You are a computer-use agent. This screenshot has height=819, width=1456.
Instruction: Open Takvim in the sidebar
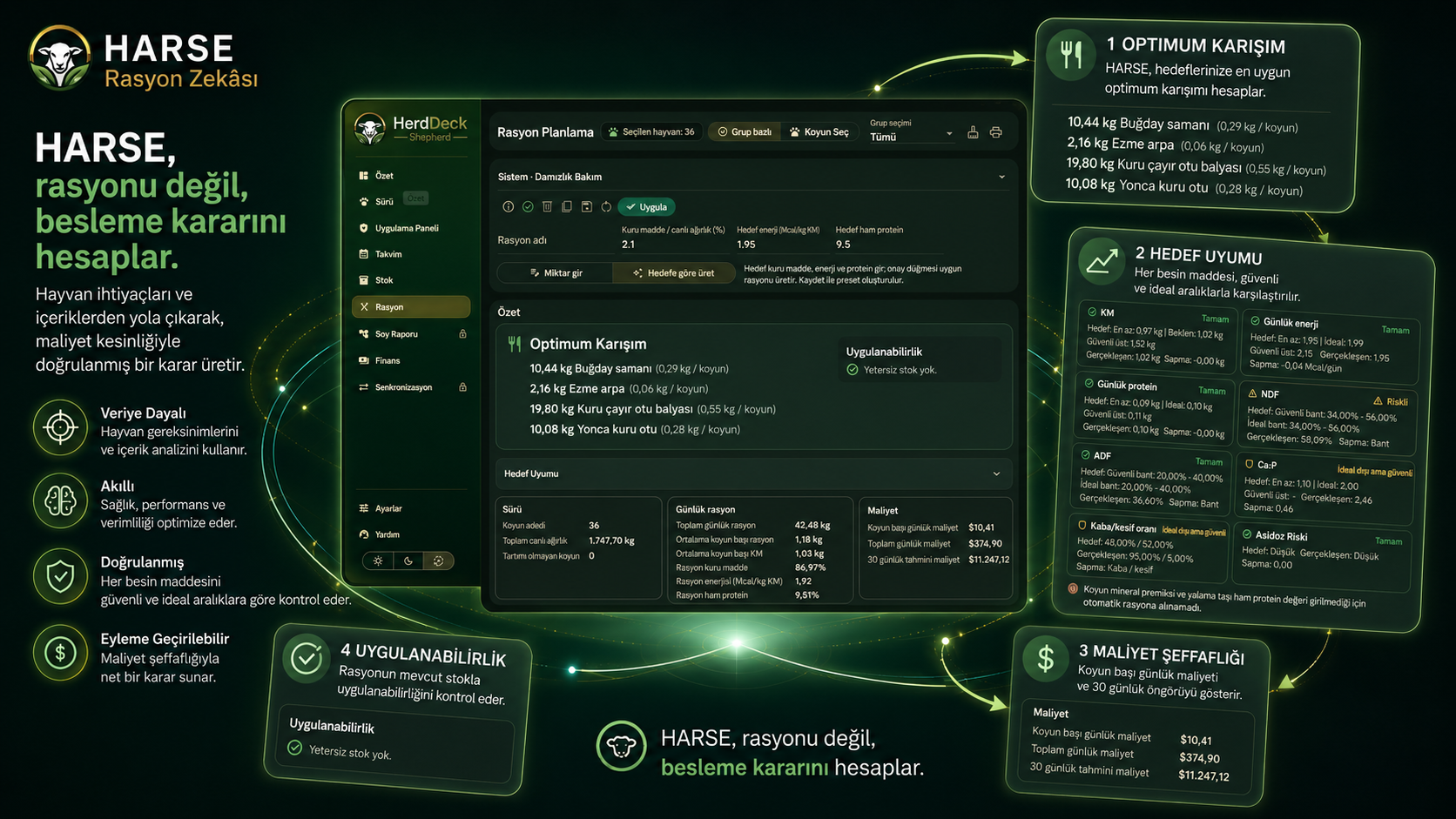coord(411,254)
